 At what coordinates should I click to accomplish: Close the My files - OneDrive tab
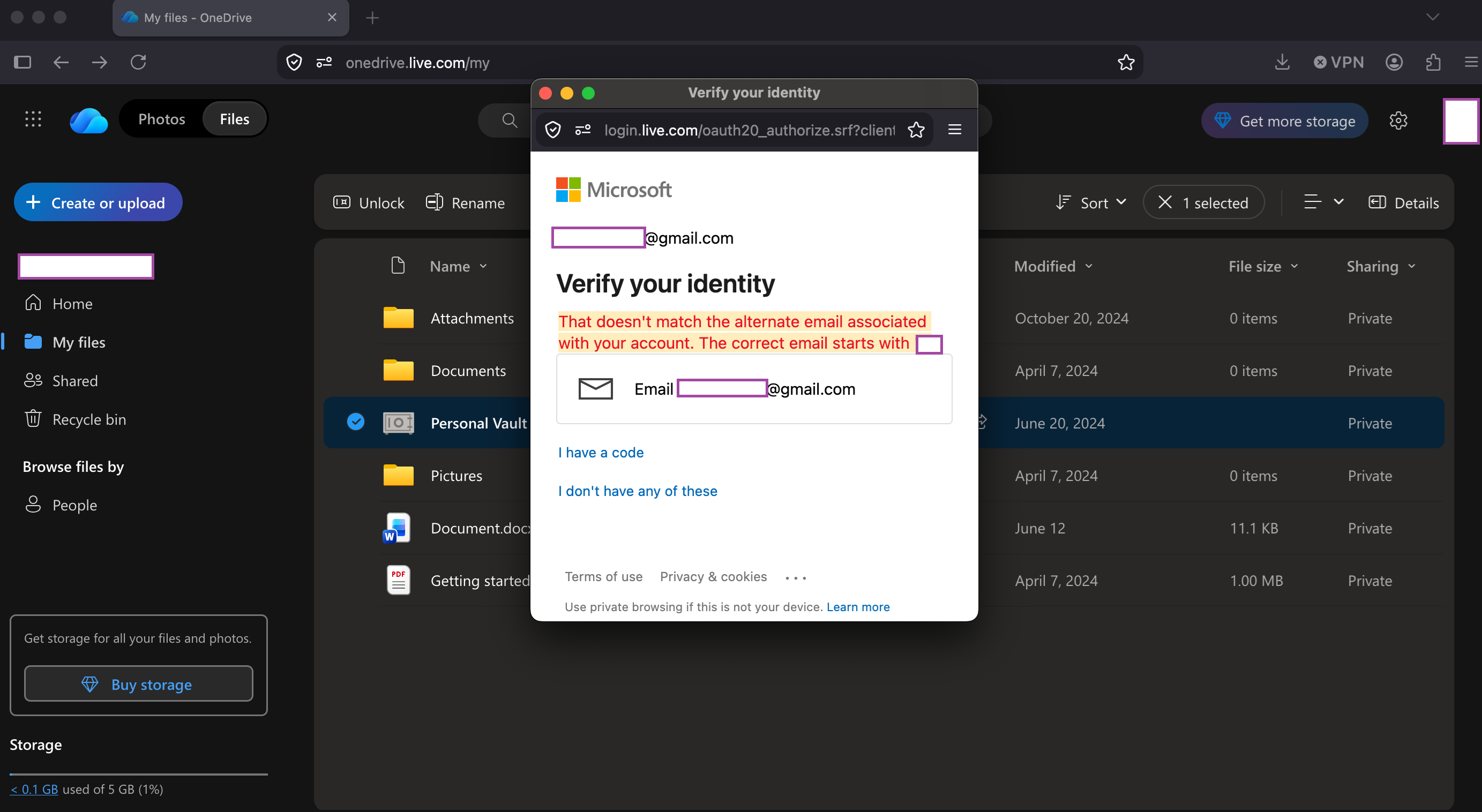click(332, 17)
